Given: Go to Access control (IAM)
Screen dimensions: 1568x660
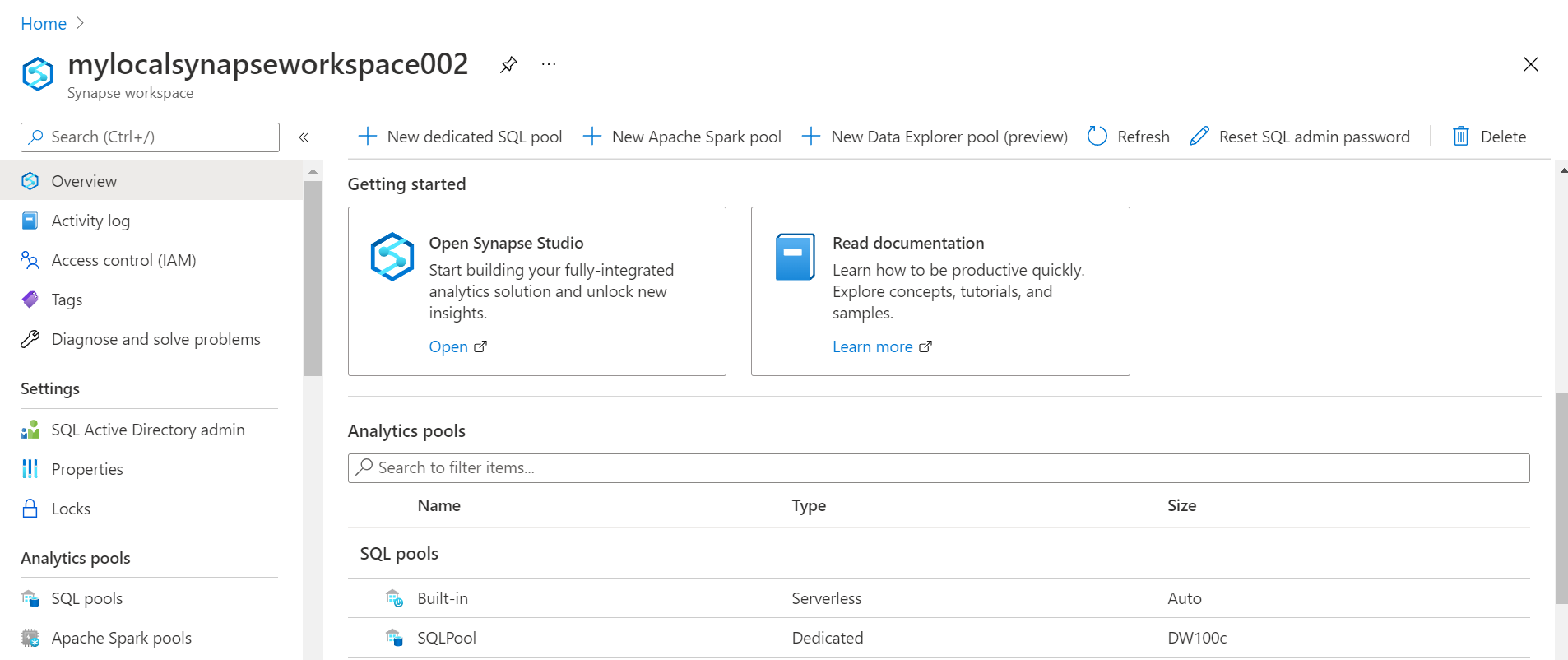Looking at the screenshot, I should (x=123, y=260).
